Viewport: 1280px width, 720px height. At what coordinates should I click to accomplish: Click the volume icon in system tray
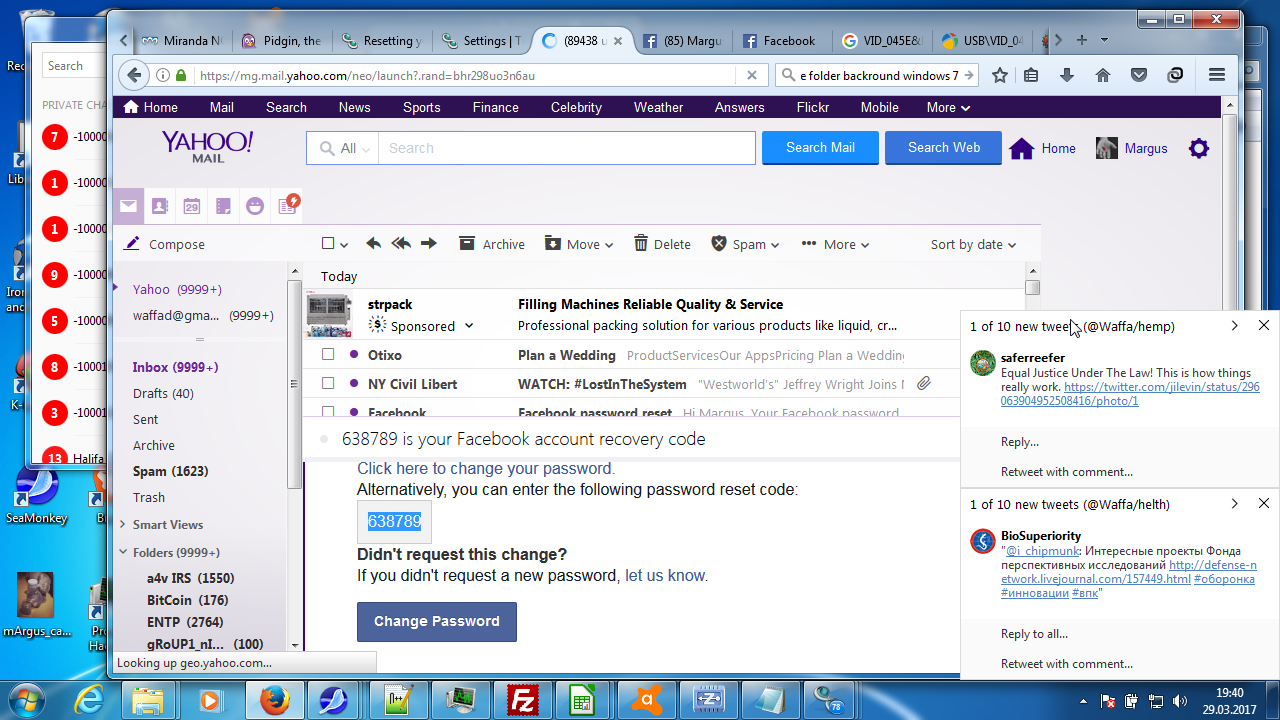pyautogui.click(x=1180, y=701)
